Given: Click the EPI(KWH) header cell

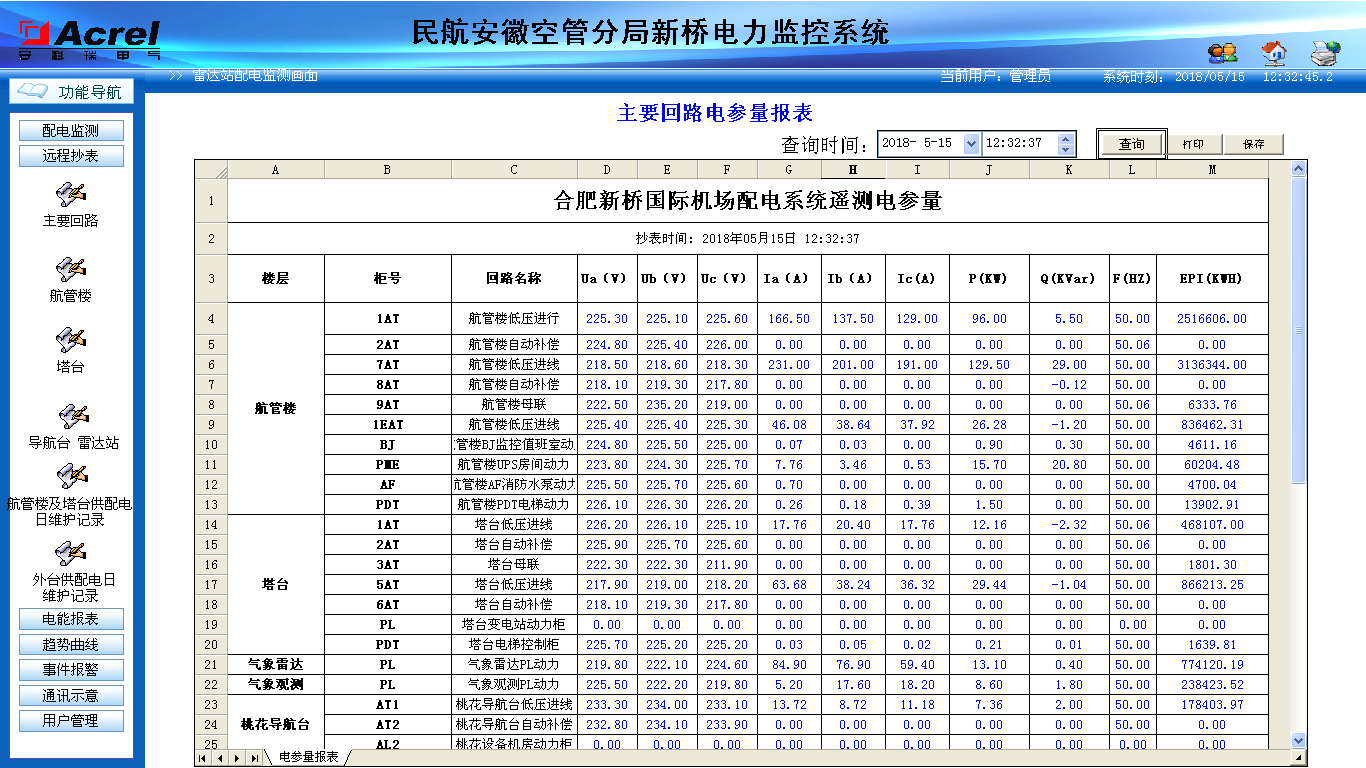Looking at the screenshot, I should (1212, 279).
